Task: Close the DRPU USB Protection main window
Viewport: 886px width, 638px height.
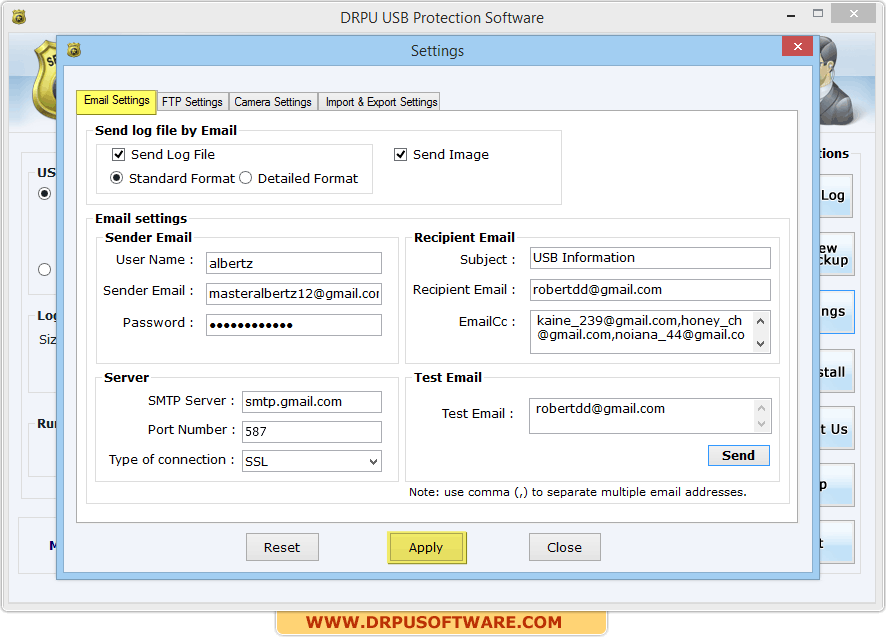Action: [854, 14]
